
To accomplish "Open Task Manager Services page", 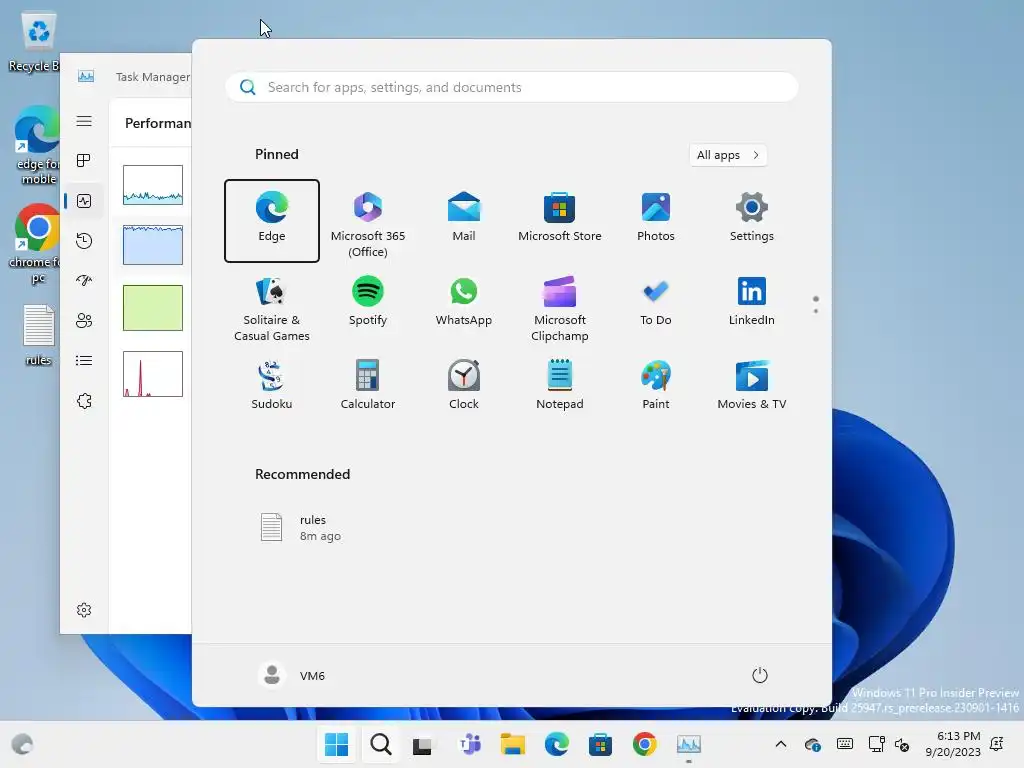I will [84, 401].
